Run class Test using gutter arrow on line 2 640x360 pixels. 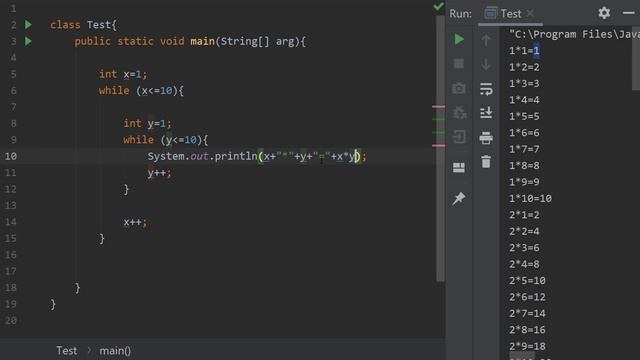(28, 24)
